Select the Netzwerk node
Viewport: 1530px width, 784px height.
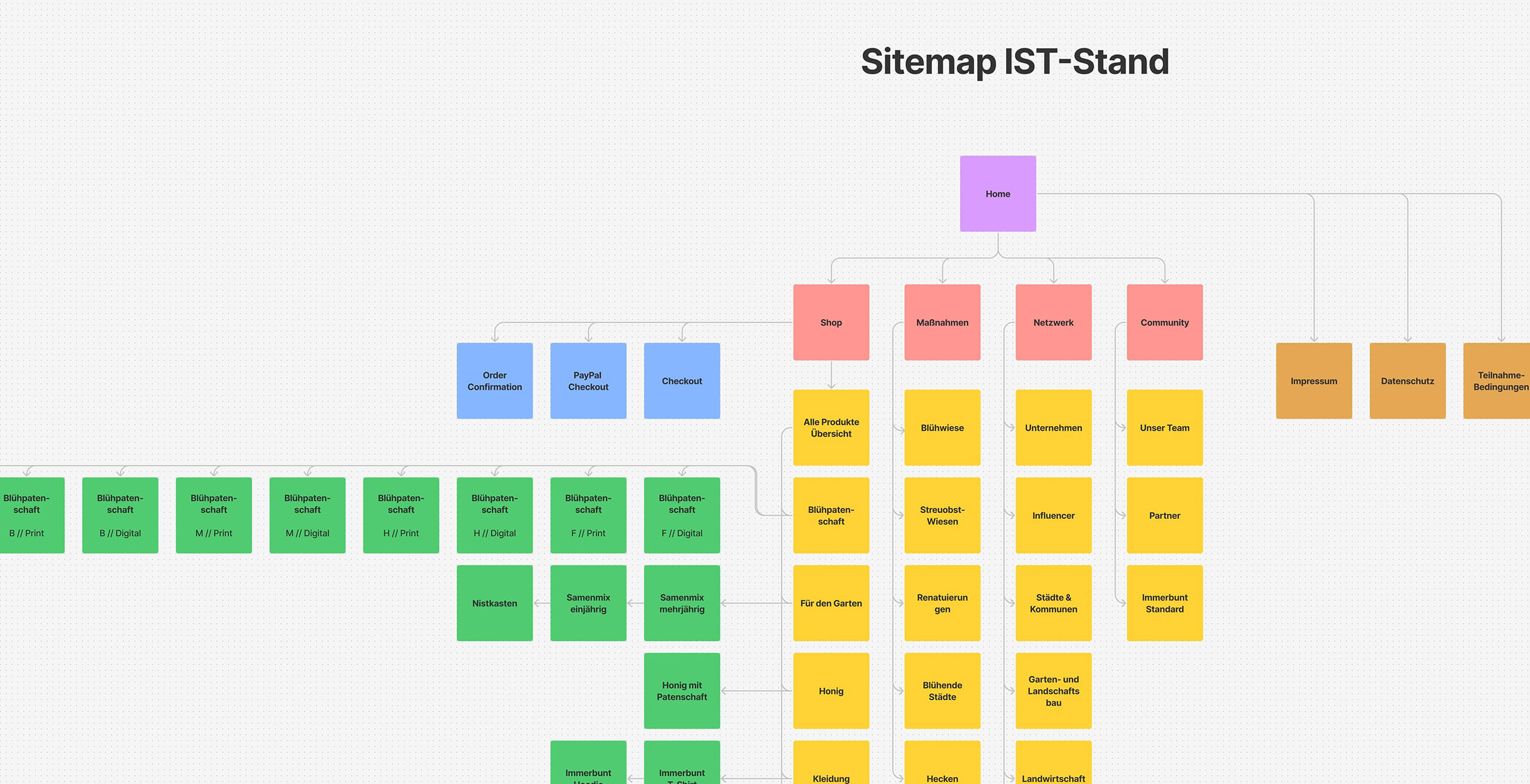tap(1053, 322)
